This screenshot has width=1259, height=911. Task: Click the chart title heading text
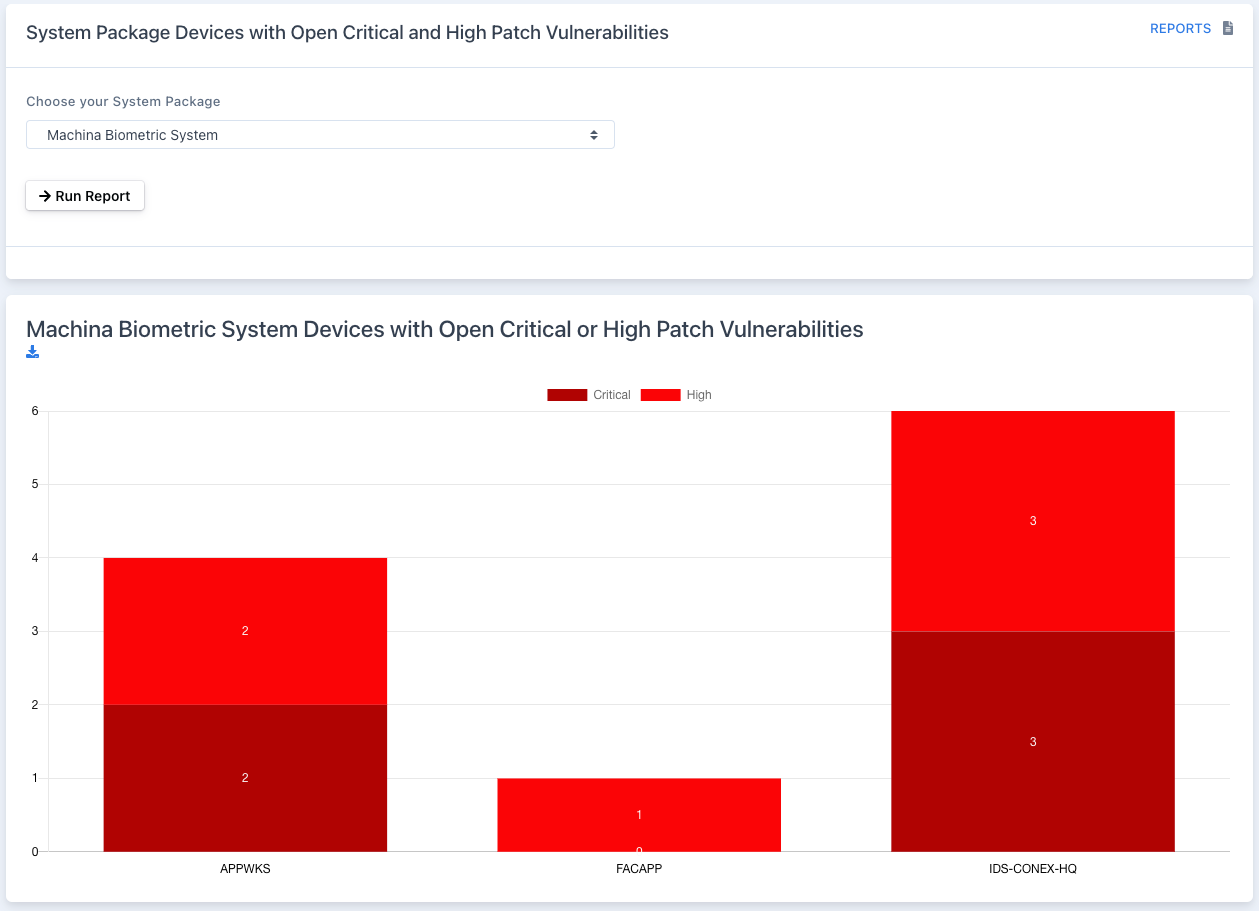(445, 329)
